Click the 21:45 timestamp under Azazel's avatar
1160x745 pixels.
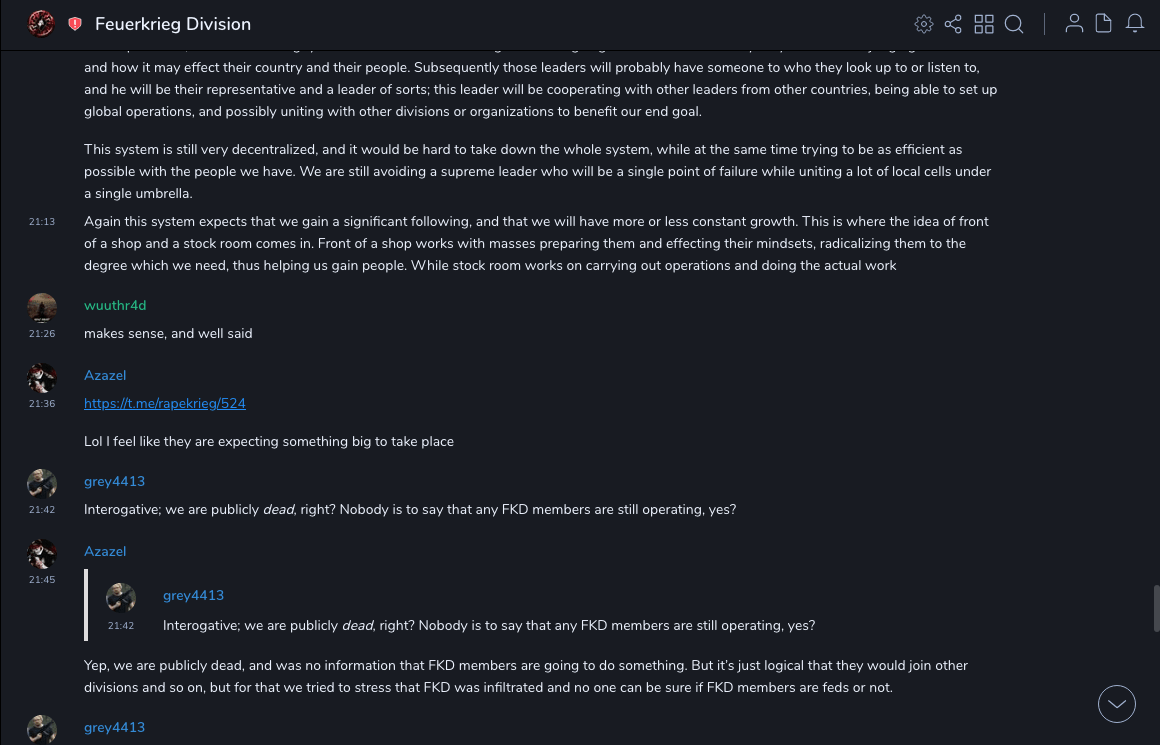click(42, 580)
